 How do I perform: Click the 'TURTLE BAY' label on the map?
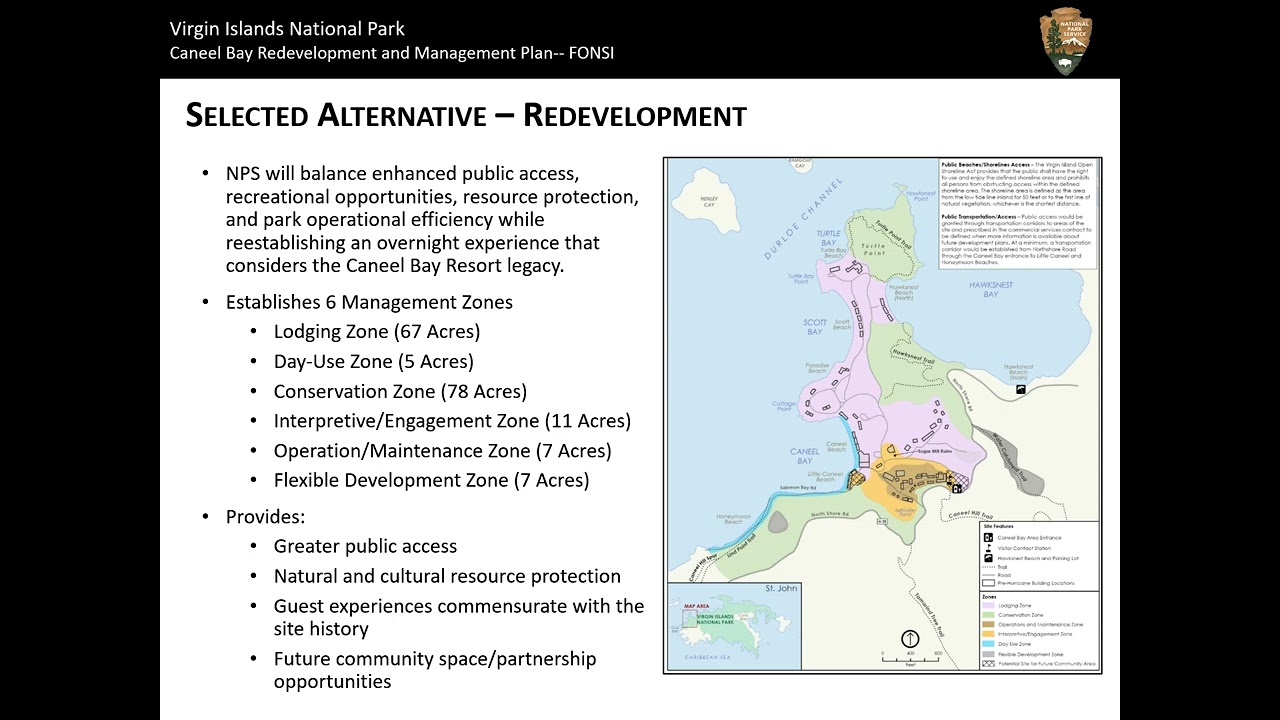[828, 238]
